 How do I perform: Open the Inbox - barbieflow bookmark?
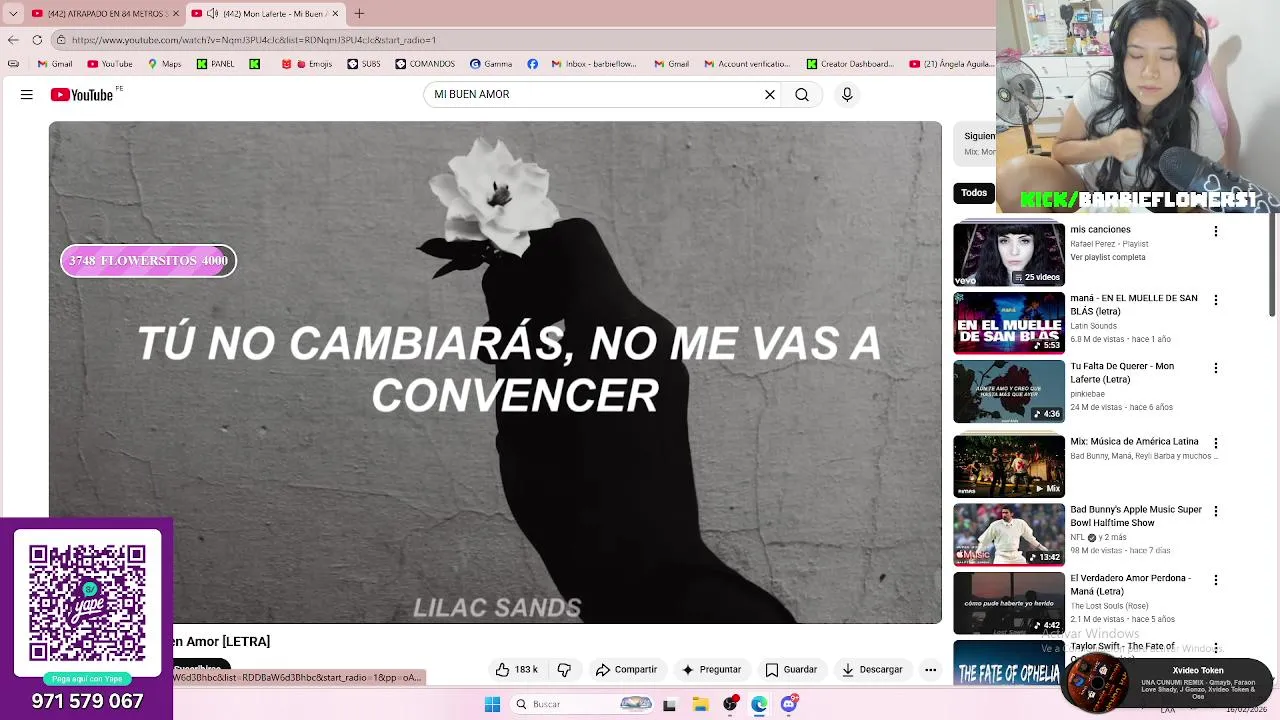(594, 64)
